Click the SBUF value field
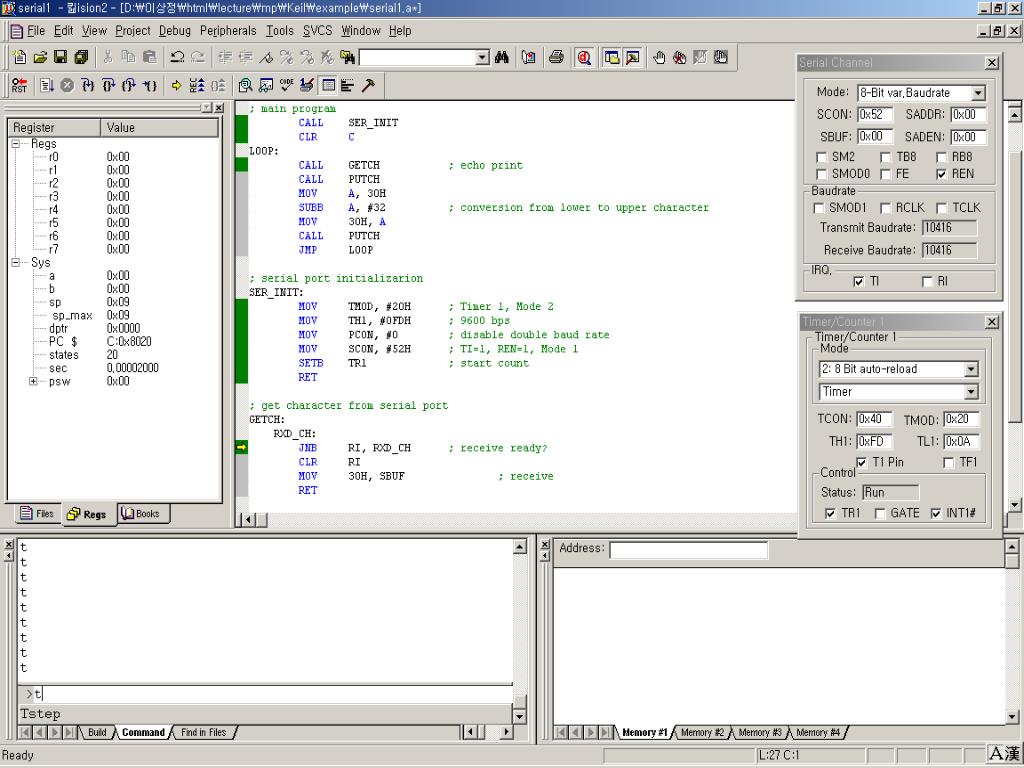Viewport: 1024px width, 768px height. [875, 137]
